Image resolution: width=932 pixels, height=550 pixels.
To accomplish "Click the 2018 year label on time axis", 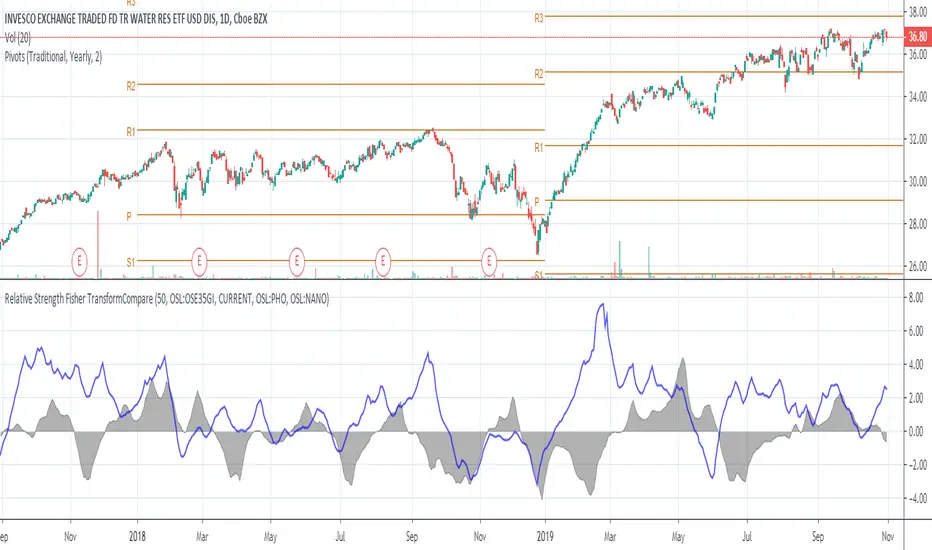I will tap(137, 536).
